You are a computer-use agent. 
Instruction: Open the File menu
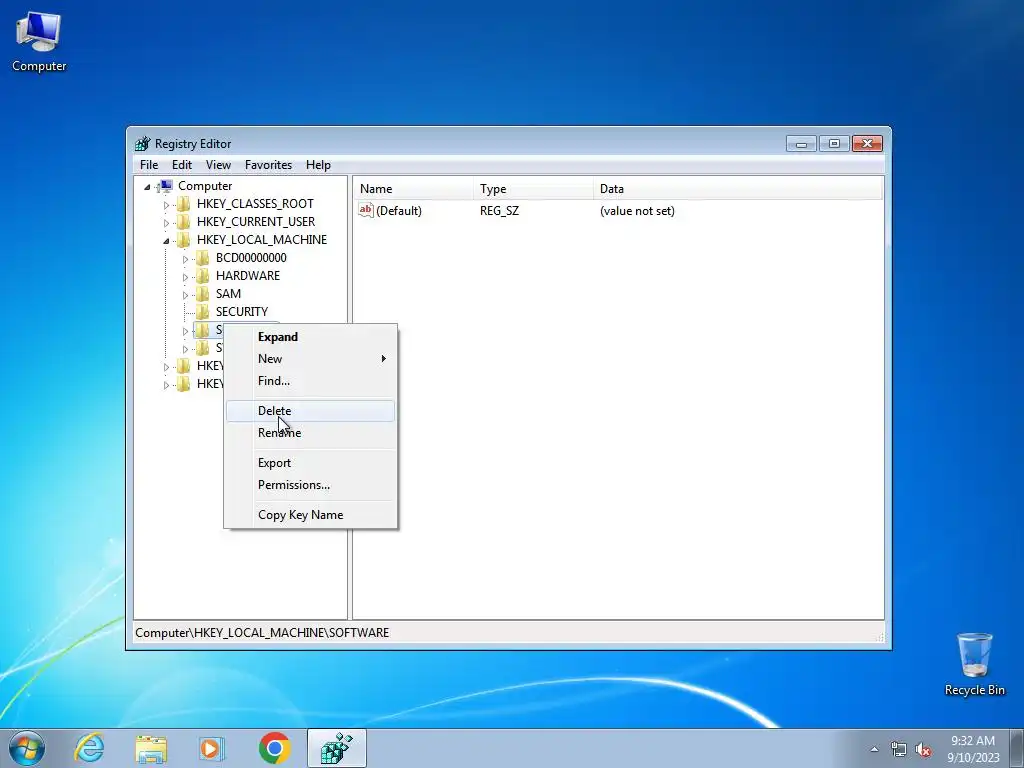[x=149, y=165]
